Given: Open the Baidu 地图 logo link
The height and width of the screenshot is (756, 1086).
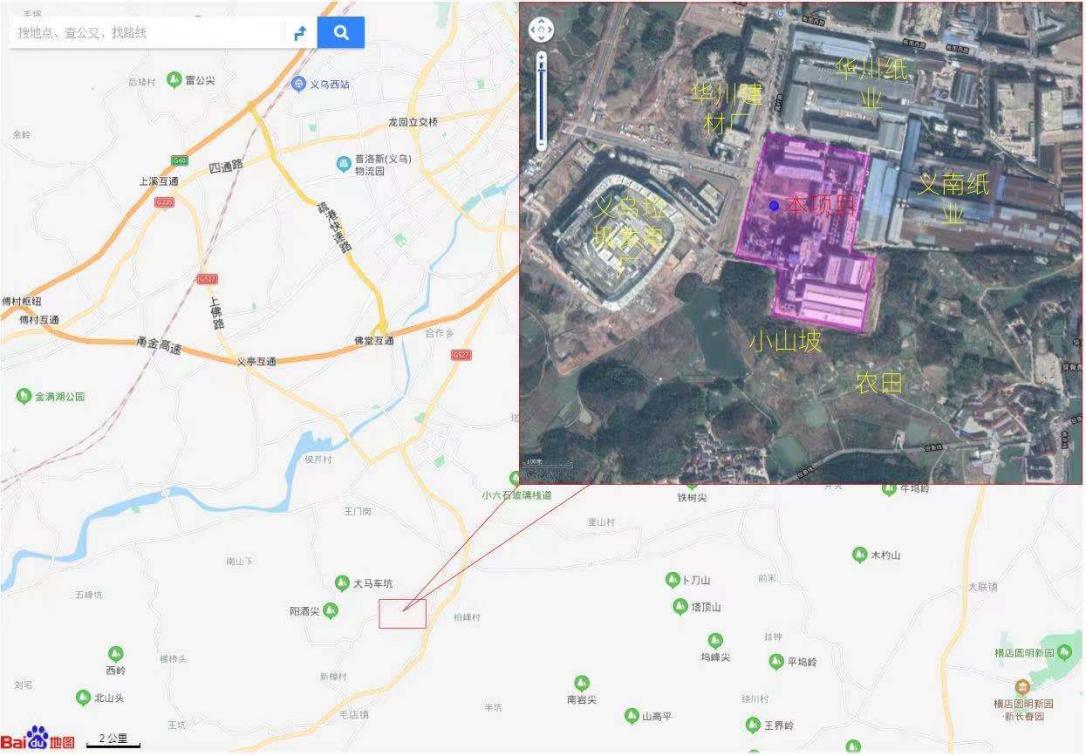Looking at the screenshot, I should click(x=38, y=739).
